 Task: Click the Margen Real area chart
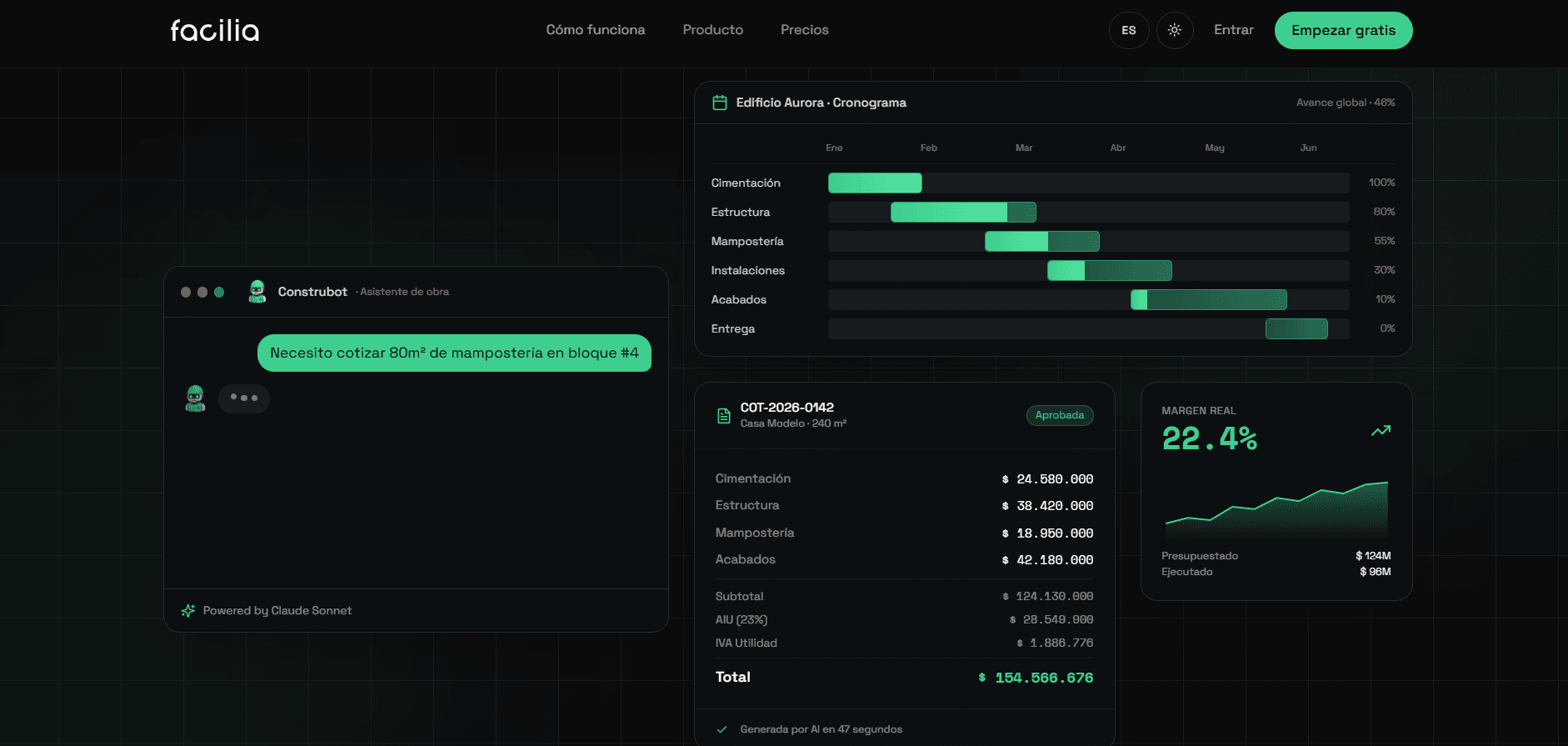1276,508
